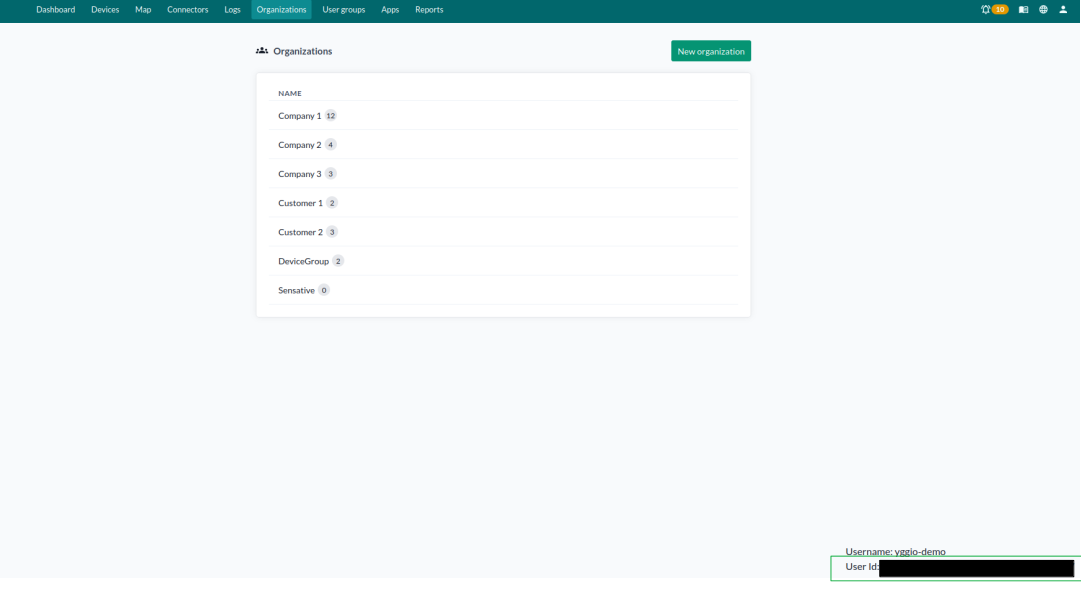Open the Connectors page
Viewport: 1081px width, 593px height.
tap(187, 9)
